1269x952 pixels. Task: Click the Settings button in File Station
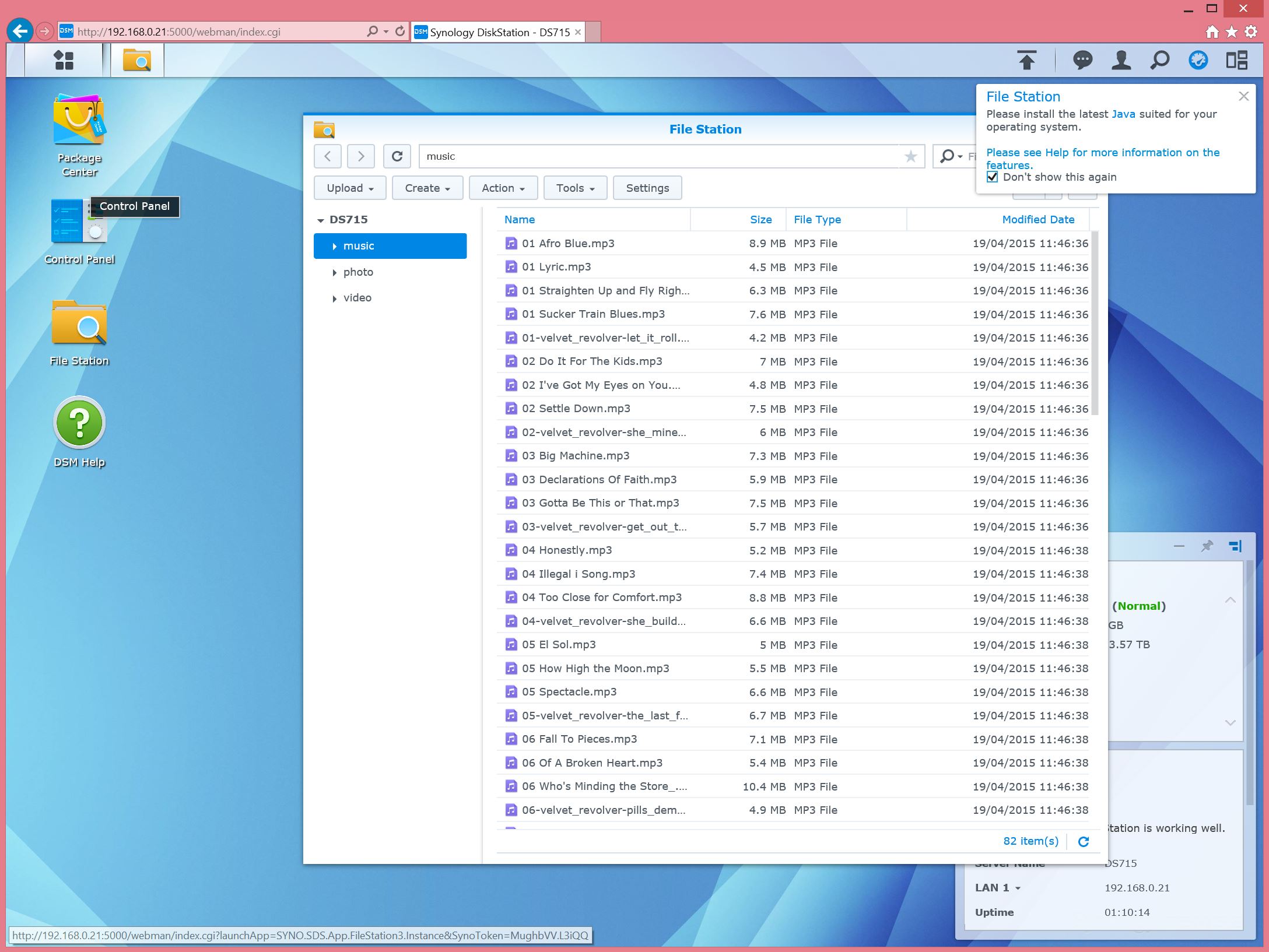(x=647, y=188)
